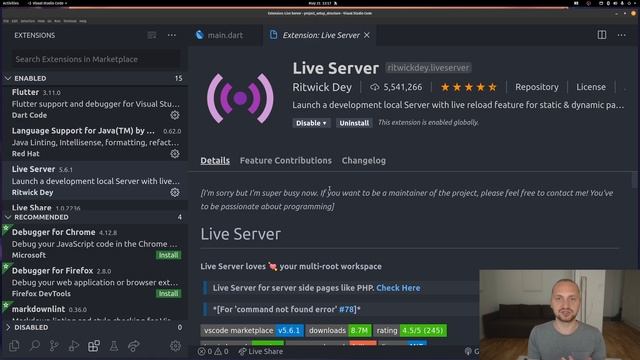Open the #78 issue link
Screen dimensions: 640x360
pyautogui.click(x=347, y=309)
